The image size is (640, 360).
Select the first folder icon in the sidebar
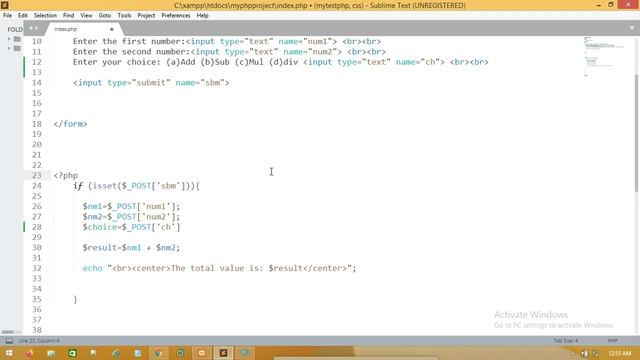(17, 39)
